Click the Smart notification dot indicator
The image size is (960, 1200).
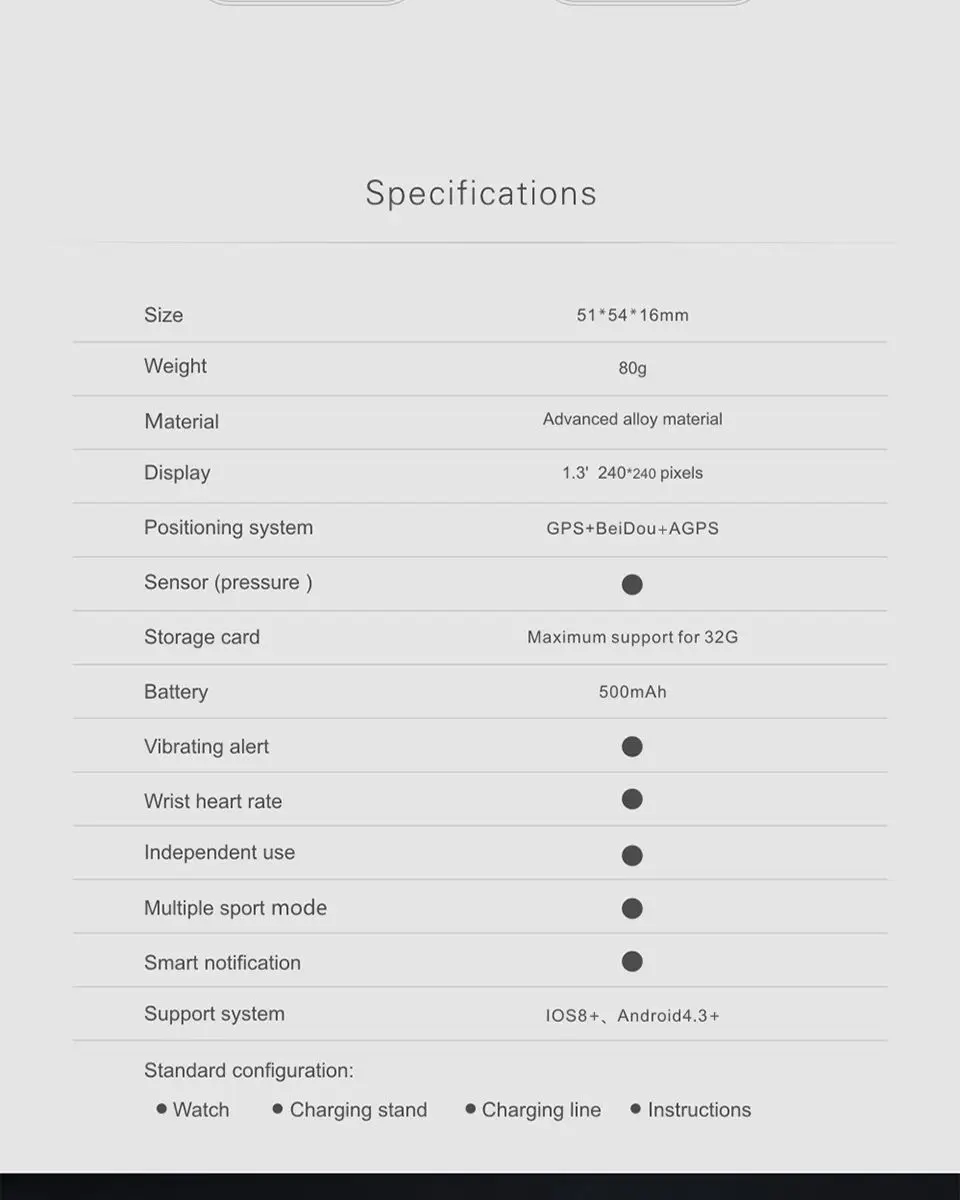coord(632,961)
